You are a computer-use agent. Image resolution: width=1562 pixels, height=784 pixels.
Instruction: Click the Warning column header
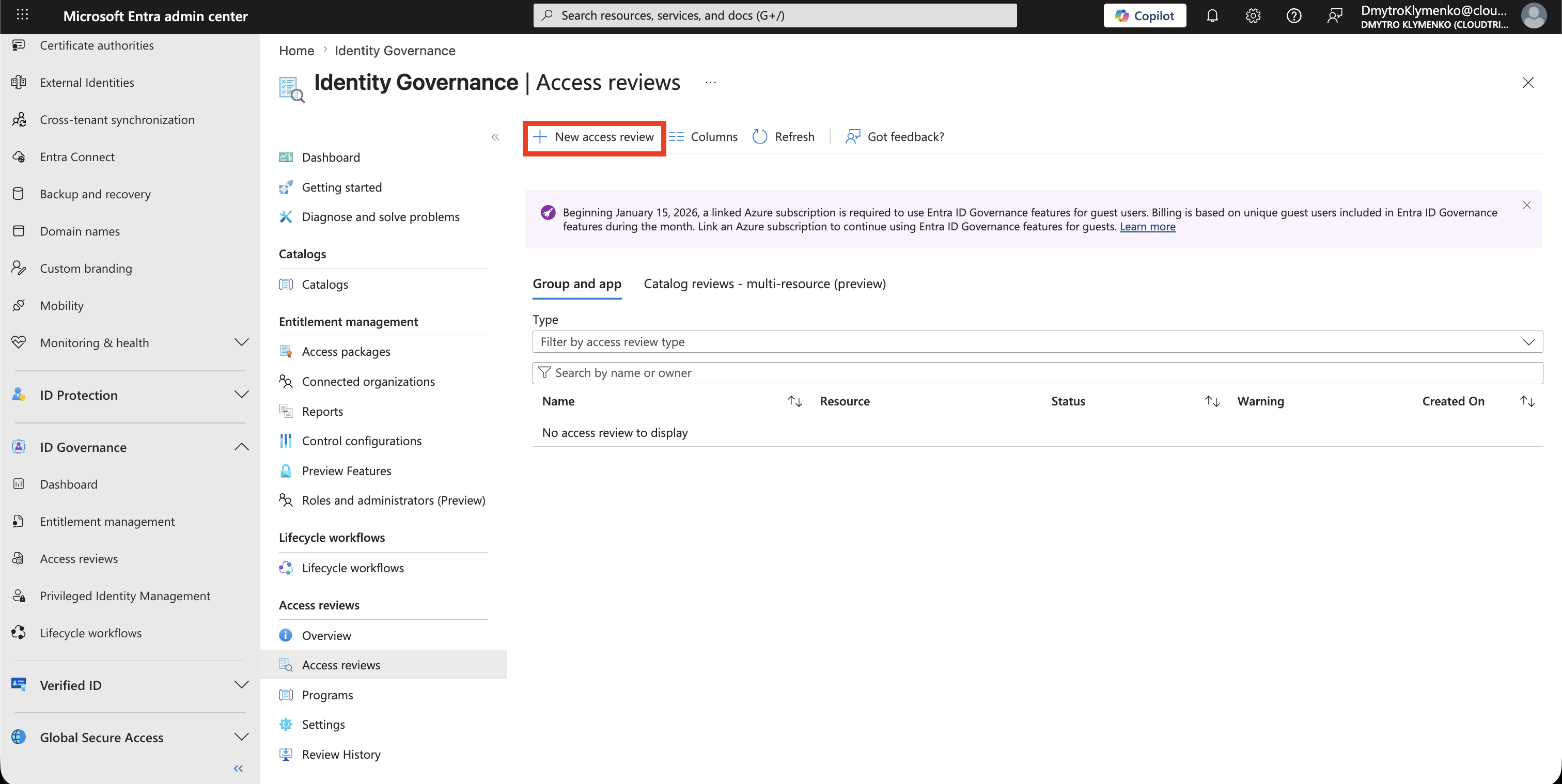click(x=1260, y=401)
